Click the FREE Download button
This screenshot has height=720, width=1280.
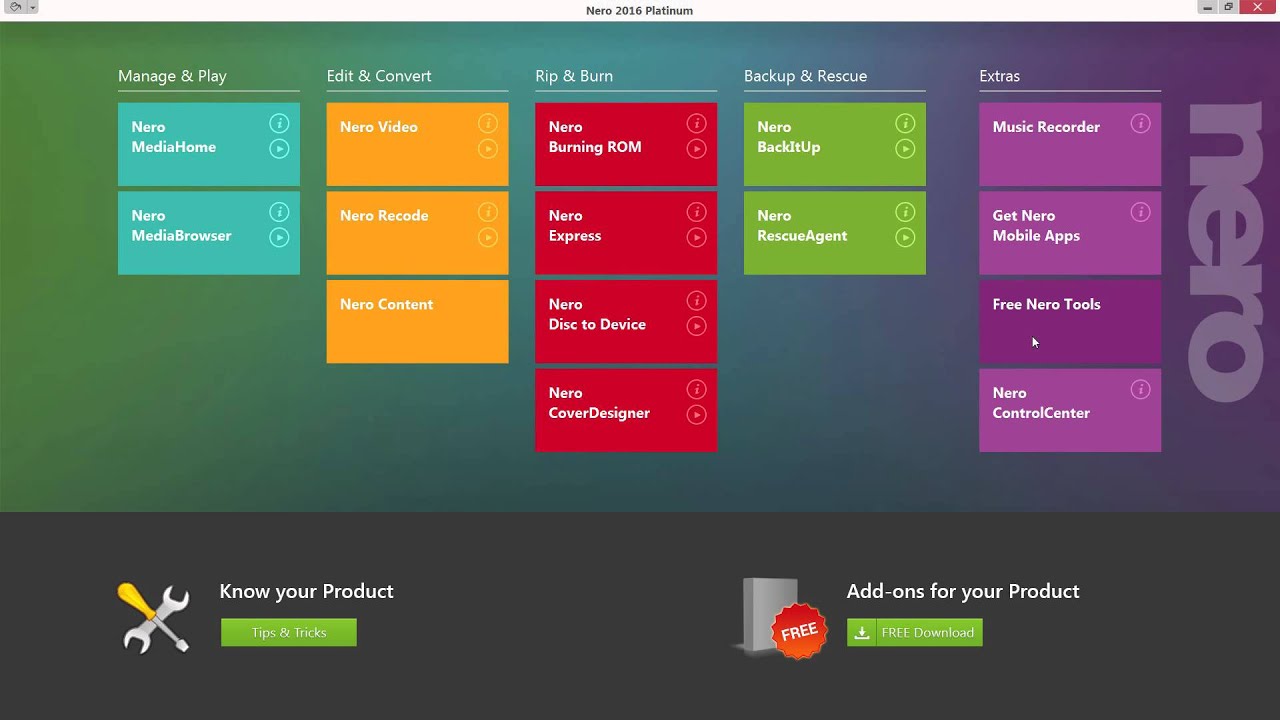point(915,632)
